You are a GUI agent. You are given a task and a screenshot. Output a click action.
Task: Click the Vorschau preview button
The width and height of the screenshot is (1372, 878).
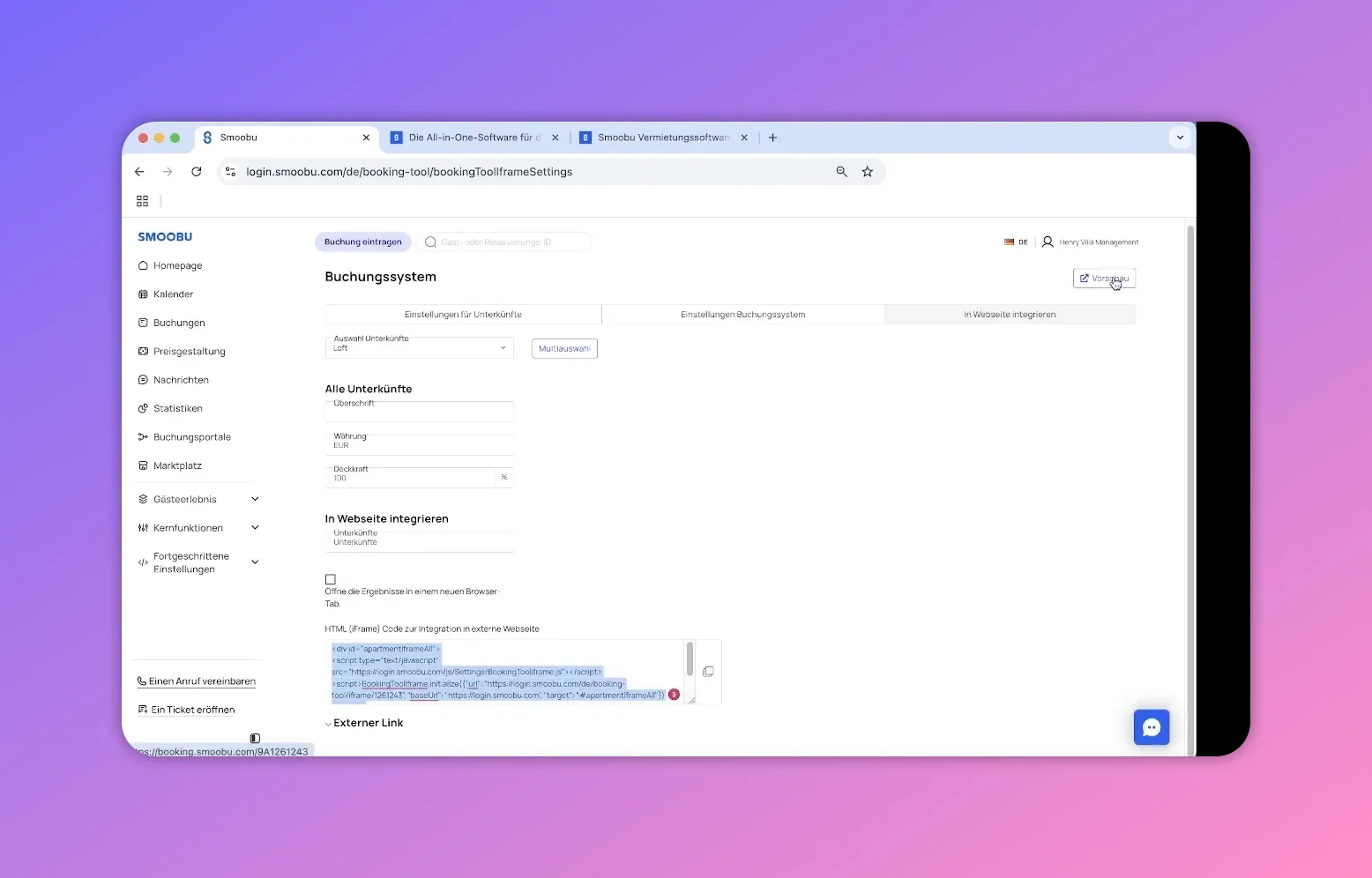[1104, 279]
